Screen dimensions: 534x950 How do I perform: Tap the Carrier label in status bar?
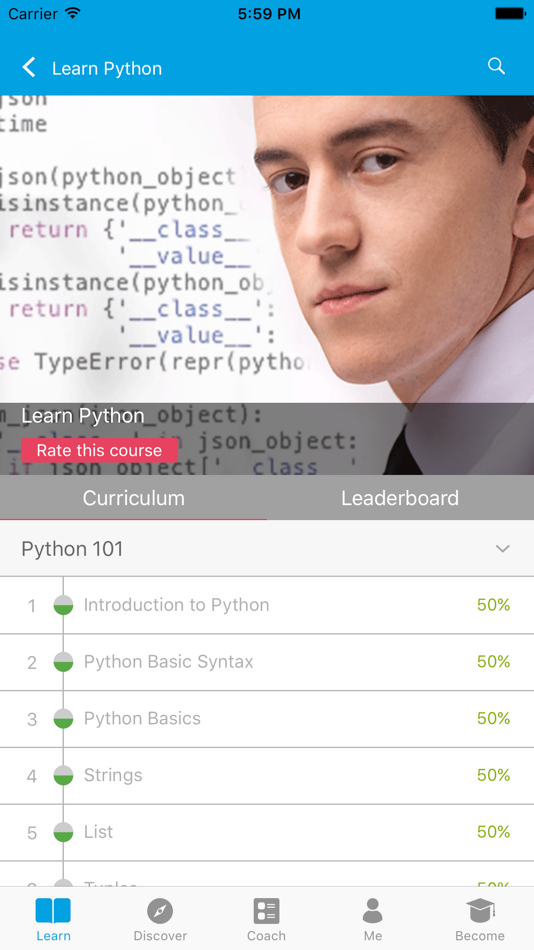[33, 13]
